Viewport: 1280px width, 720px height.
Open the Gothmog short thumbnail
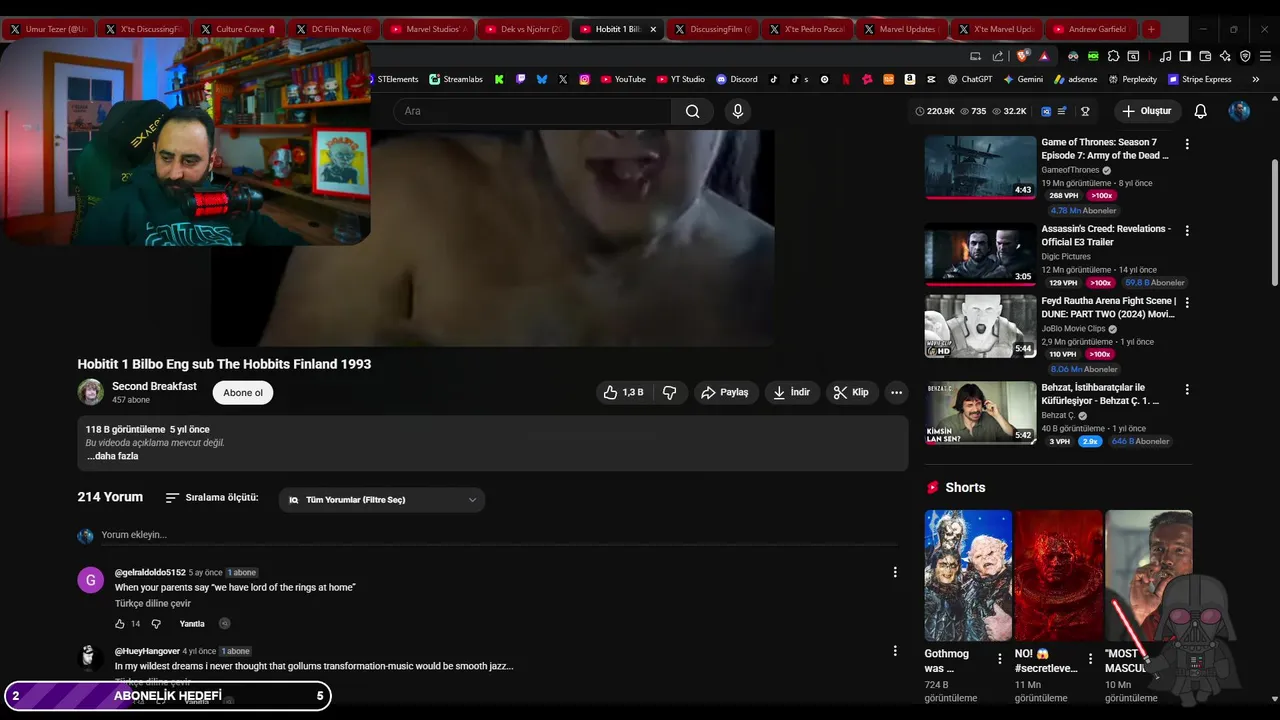(x=968, y=575)
